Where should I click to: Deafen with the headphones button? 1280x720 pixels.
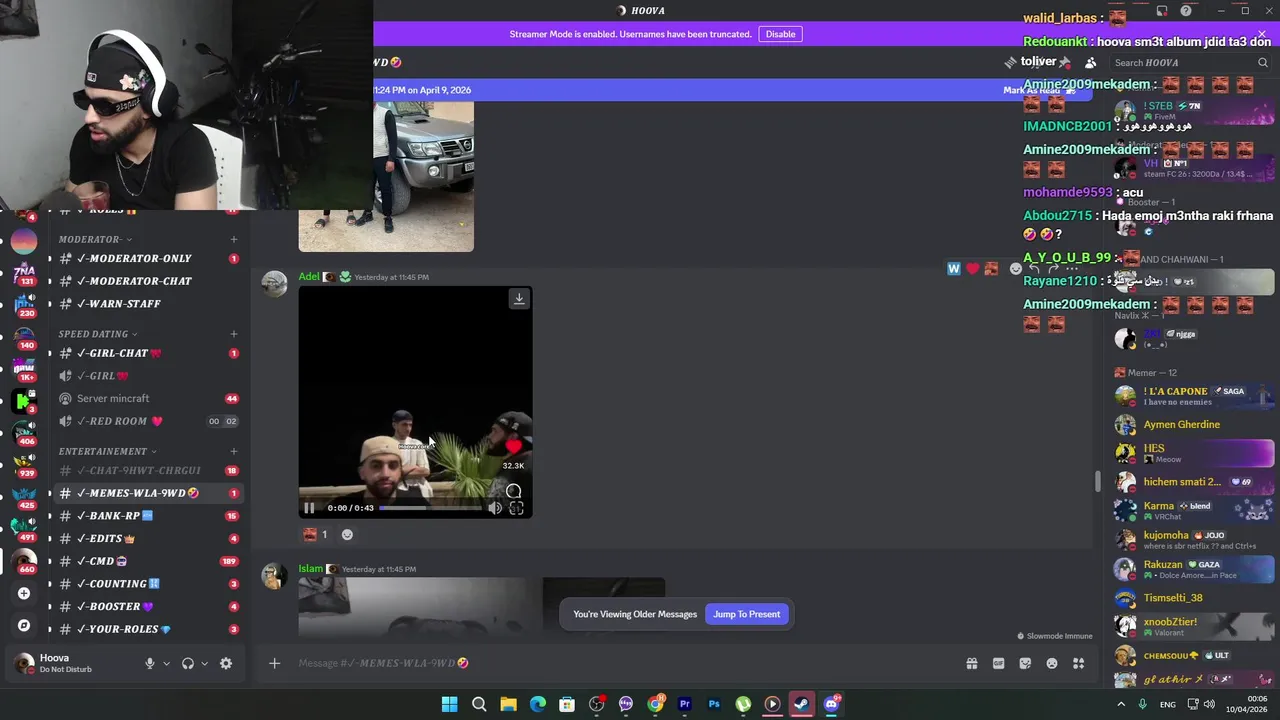tap(187, 663)
